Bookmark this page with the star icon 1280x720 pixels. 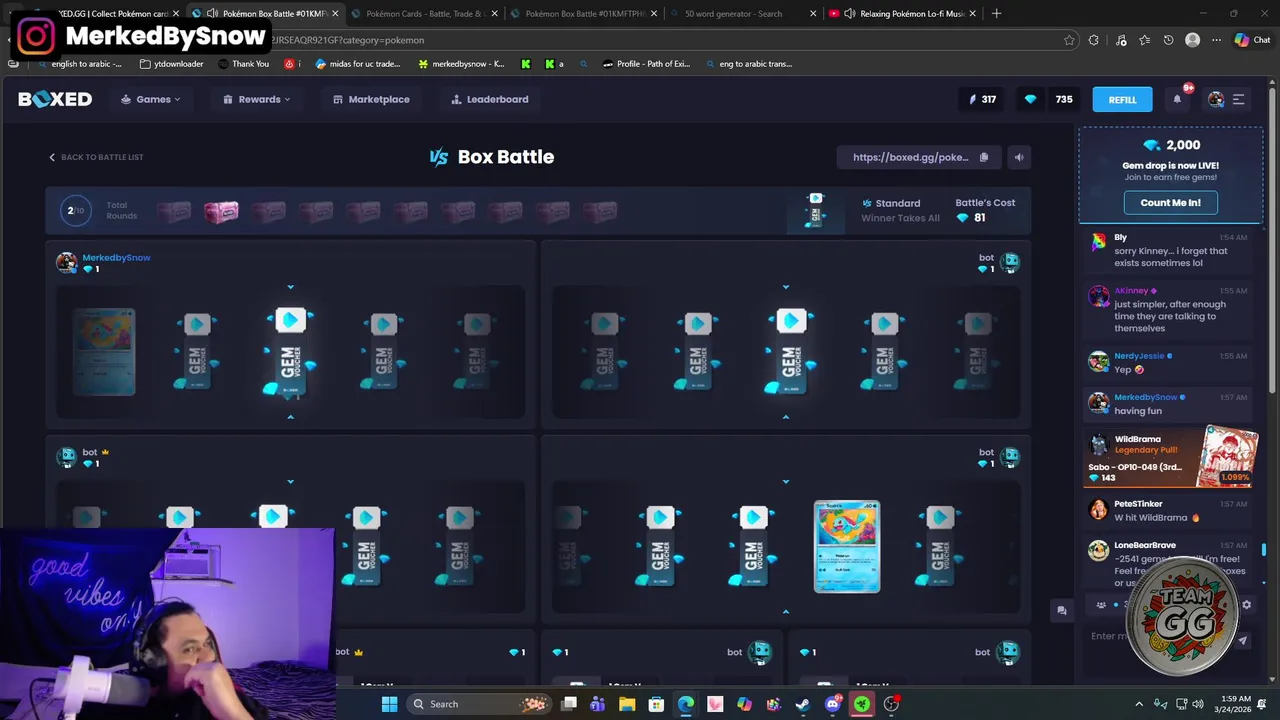click(1069, 40)
